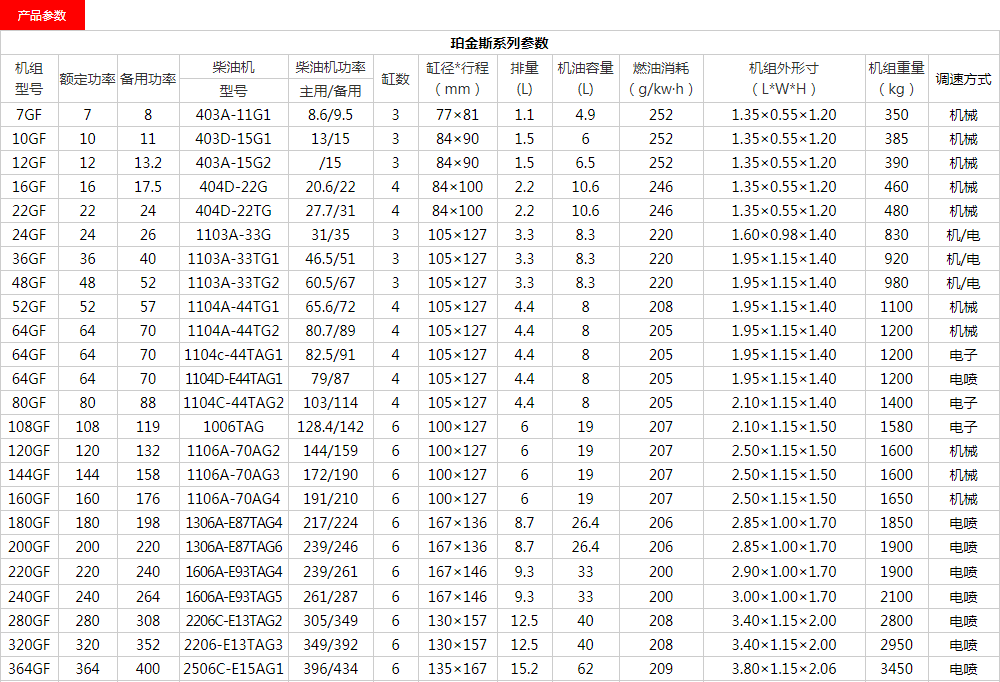
Task: Select engine model 1104D-E44TAG1
Action: 233,379
